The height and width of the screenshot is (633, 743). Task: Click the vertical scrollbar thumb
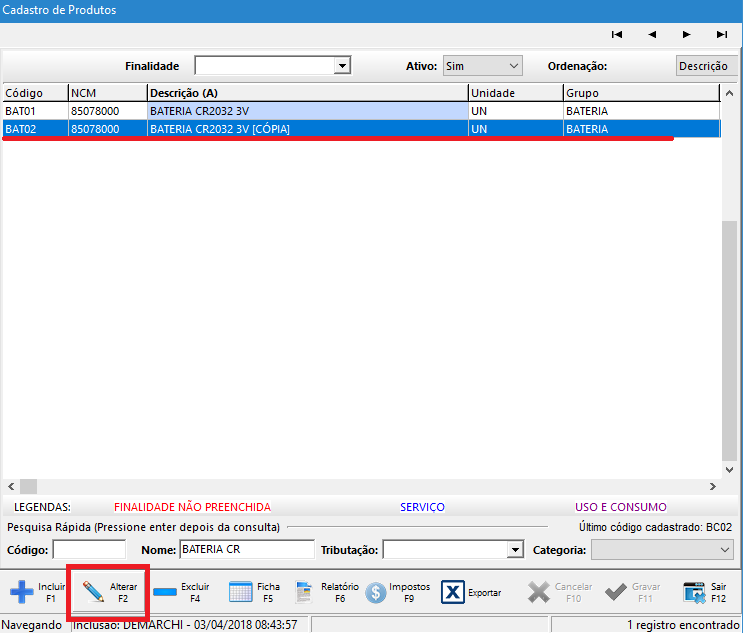pos(730,340)
